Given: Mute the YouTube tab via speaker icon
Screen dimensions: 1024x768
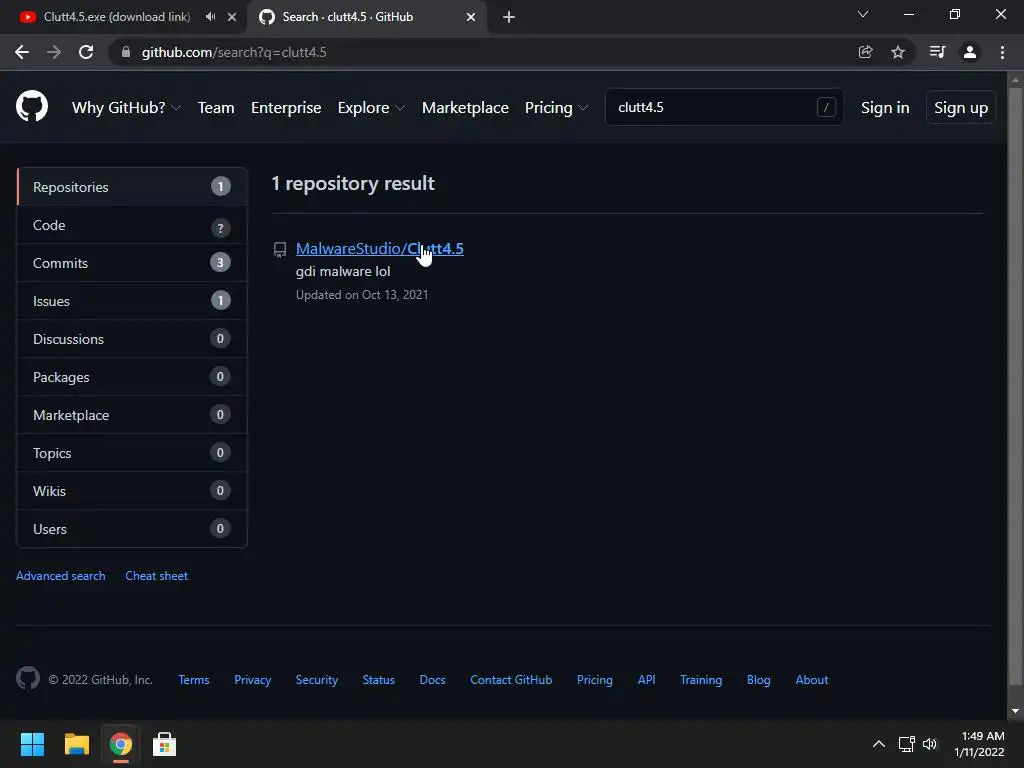Looking at the screenshot, I should [x=210, y=17].
